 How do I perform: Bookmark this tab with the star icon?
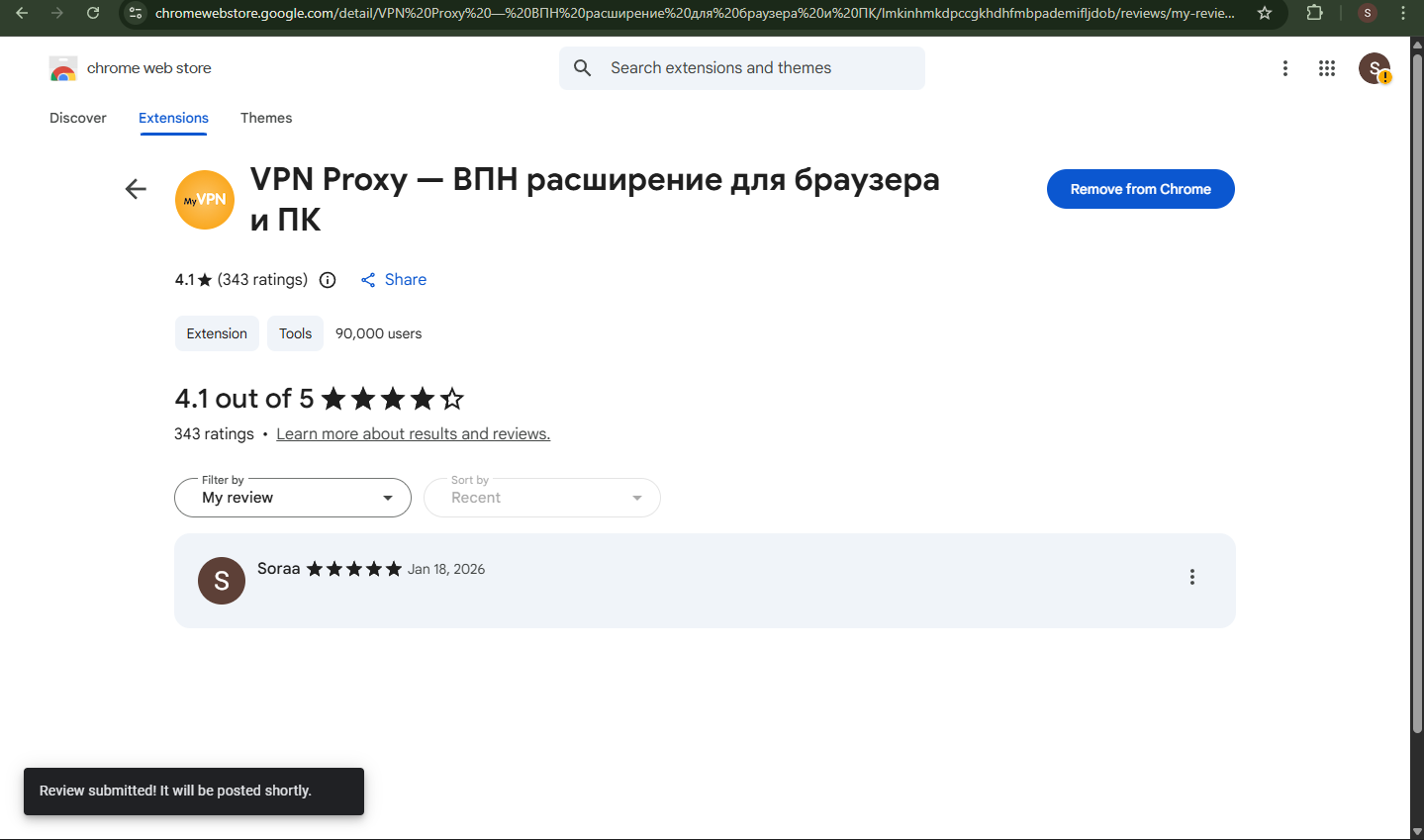point(1265,13)
